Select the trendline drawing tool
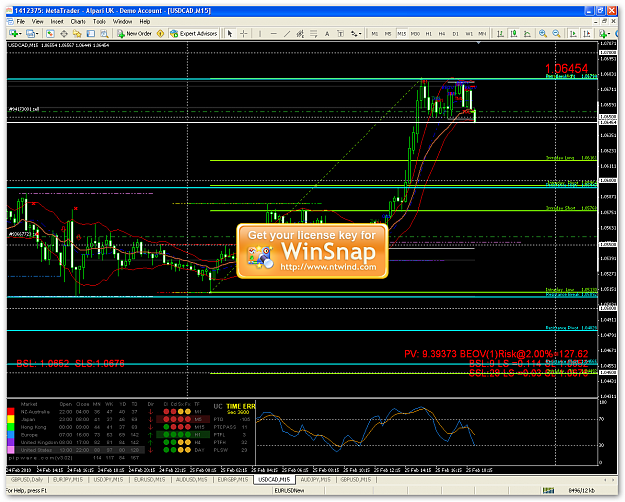Image resolution: width=625 pixels, height=502 pixels. point(287,34)
